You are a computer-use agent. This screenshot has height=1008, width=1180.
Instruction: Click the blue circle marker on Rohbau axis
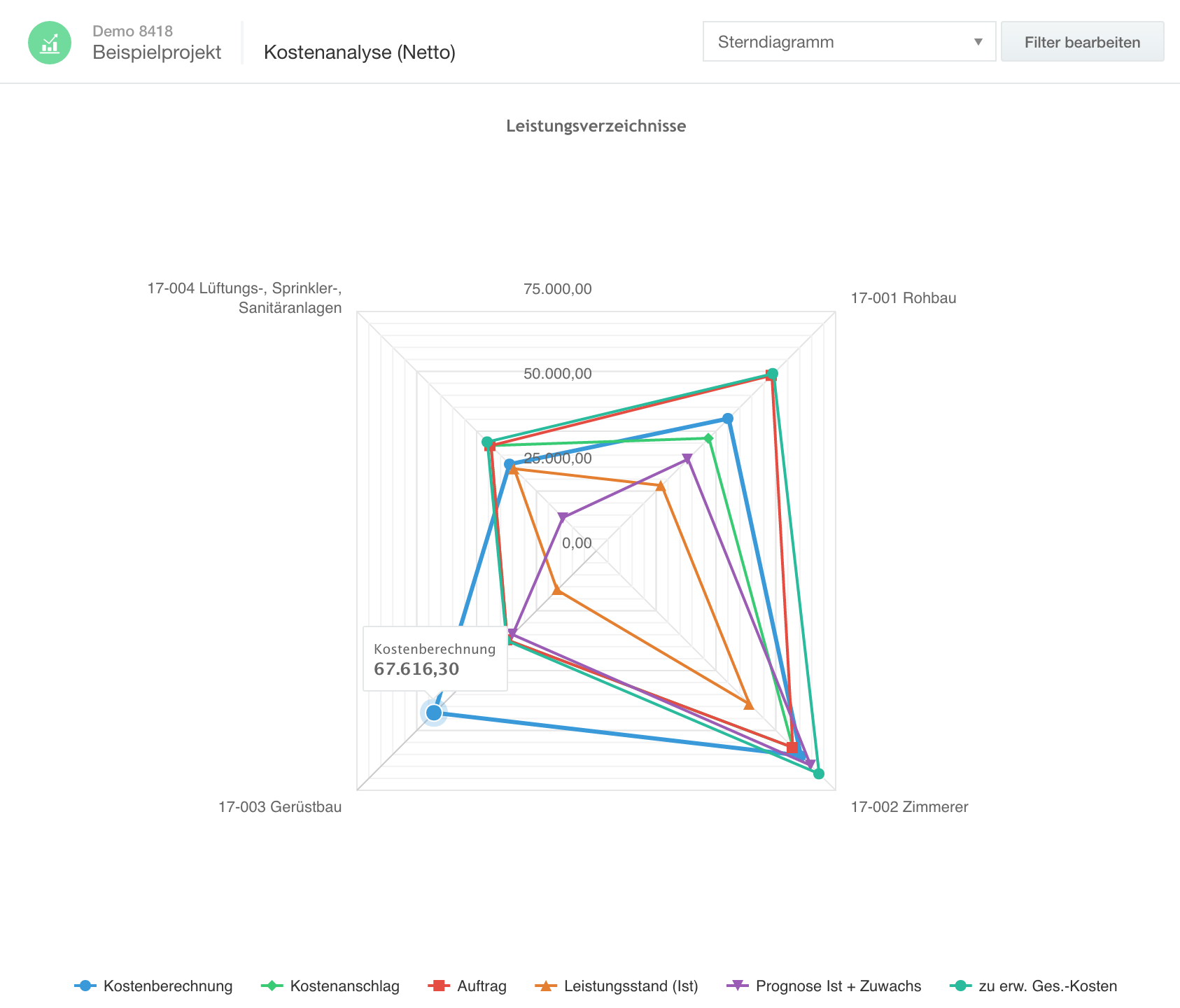click(728, 419)
